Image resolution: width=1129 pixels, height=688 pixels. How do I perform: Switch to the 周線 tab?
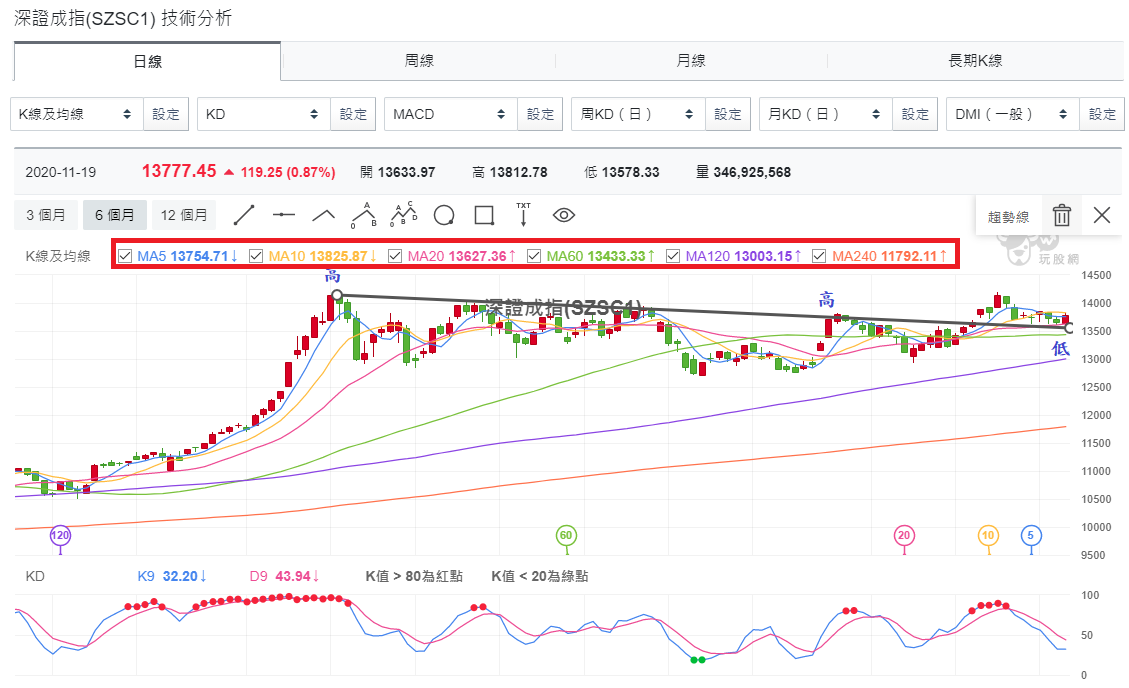[x=419, y=61]
